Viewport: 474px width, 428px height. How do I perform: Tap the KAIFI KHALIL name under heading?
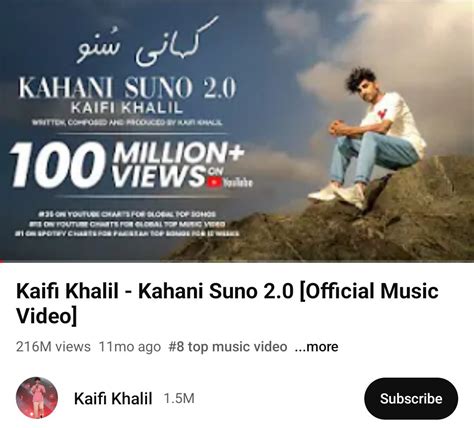pos(127,108)
